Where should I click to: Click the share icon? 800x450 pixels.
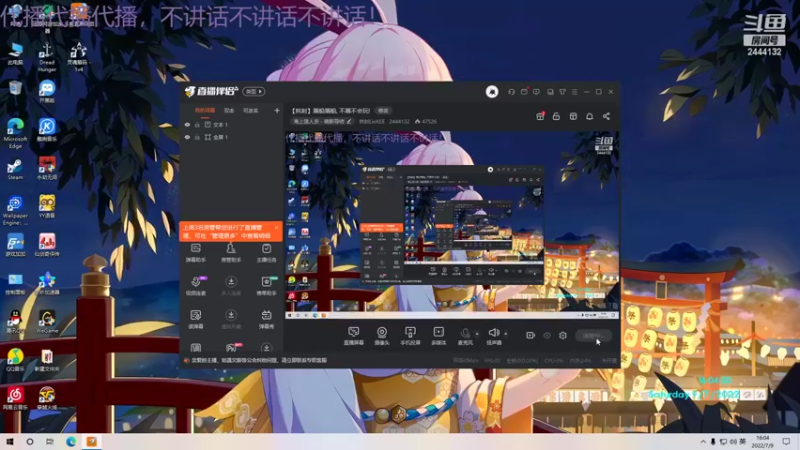pyautogui.click(x=606, y=116)
